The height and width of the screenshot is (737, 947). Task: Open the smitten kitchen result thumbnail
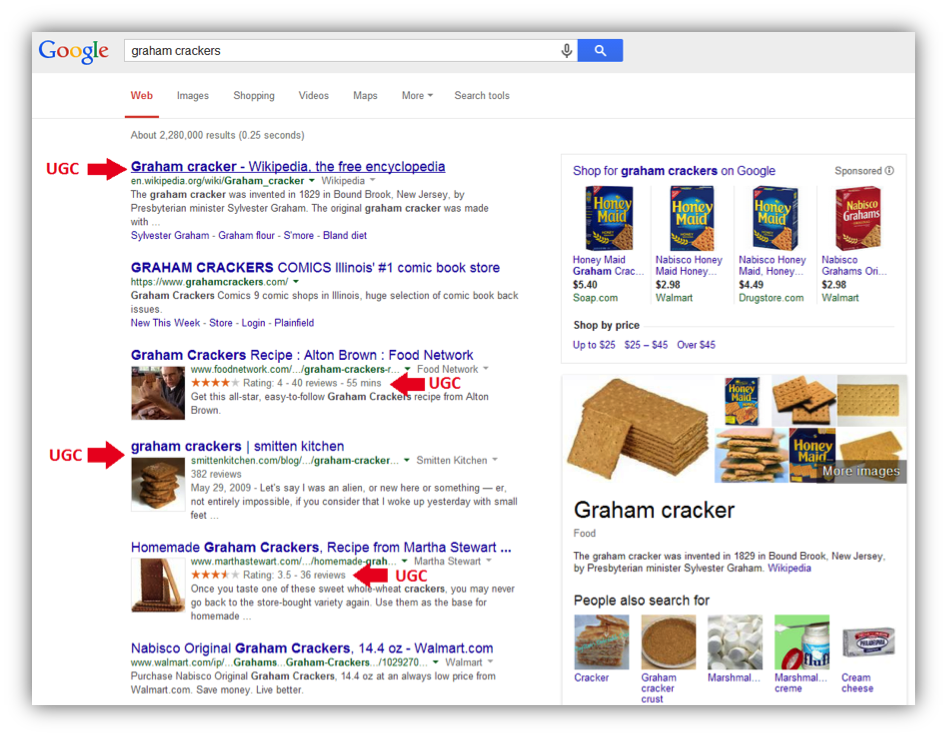(x=158, y=484)
